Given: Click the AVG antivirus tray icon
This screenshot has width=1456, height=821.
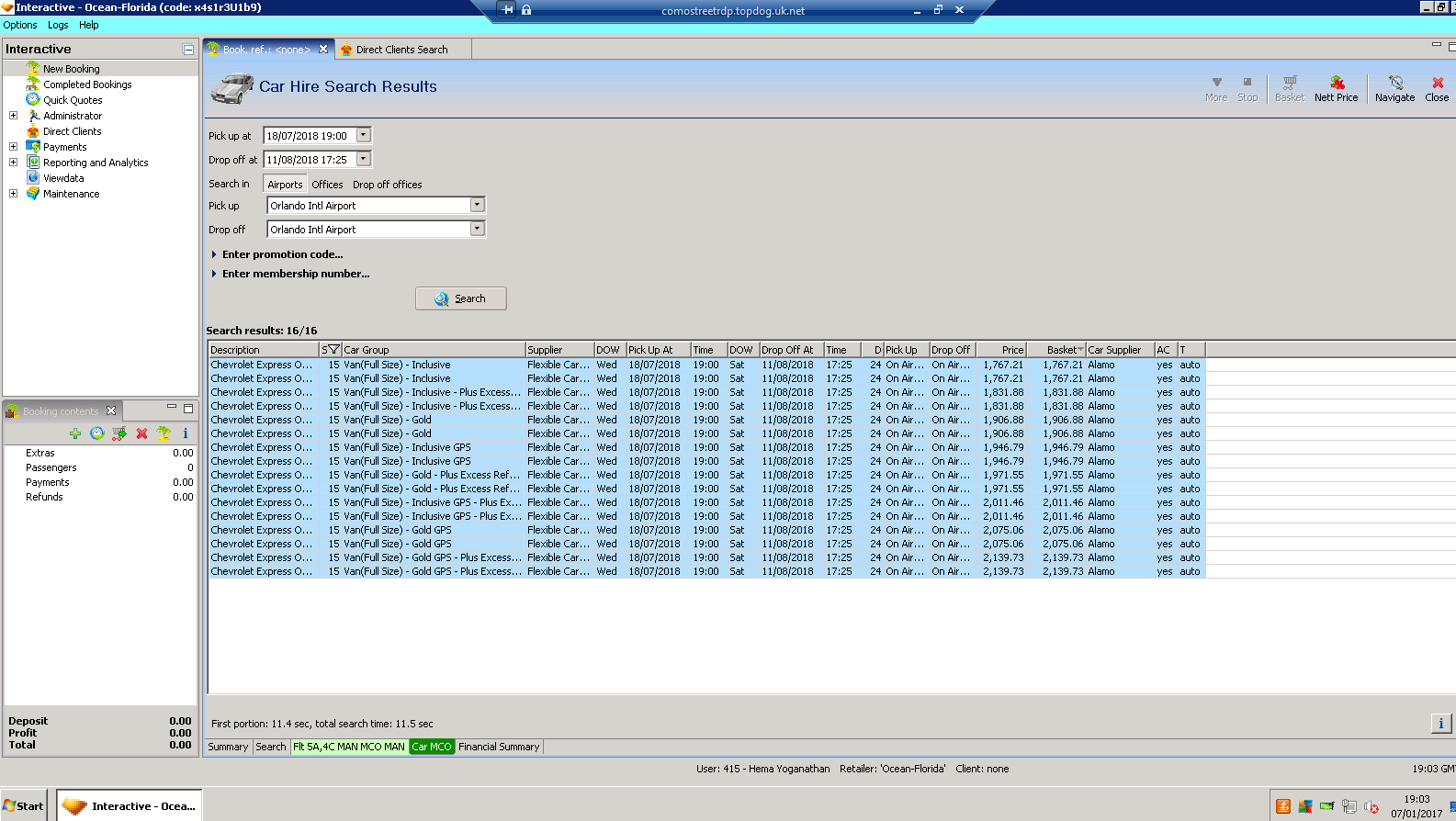Looking at the screenshot, I should pyautogui.click(x=1305, y=807).
